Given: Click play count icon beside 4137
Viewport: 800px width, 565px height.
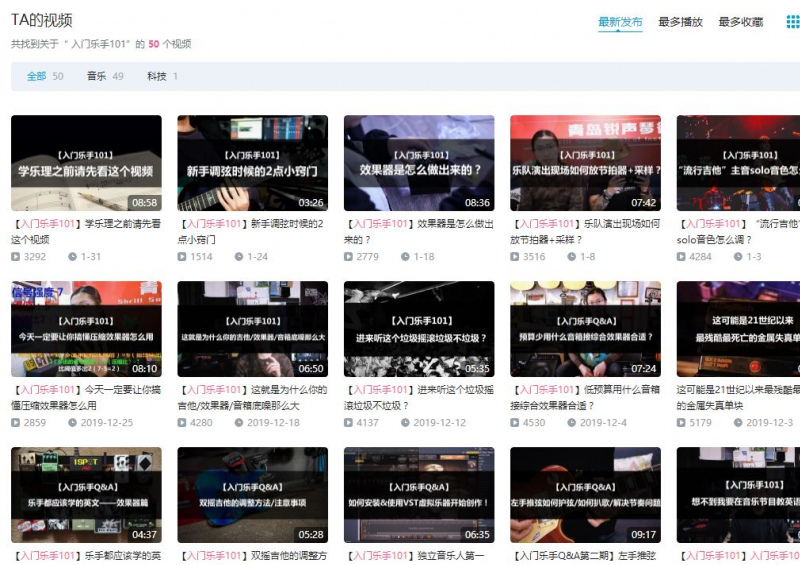Looking at the screenshot, I should click(x=348, y=423).
